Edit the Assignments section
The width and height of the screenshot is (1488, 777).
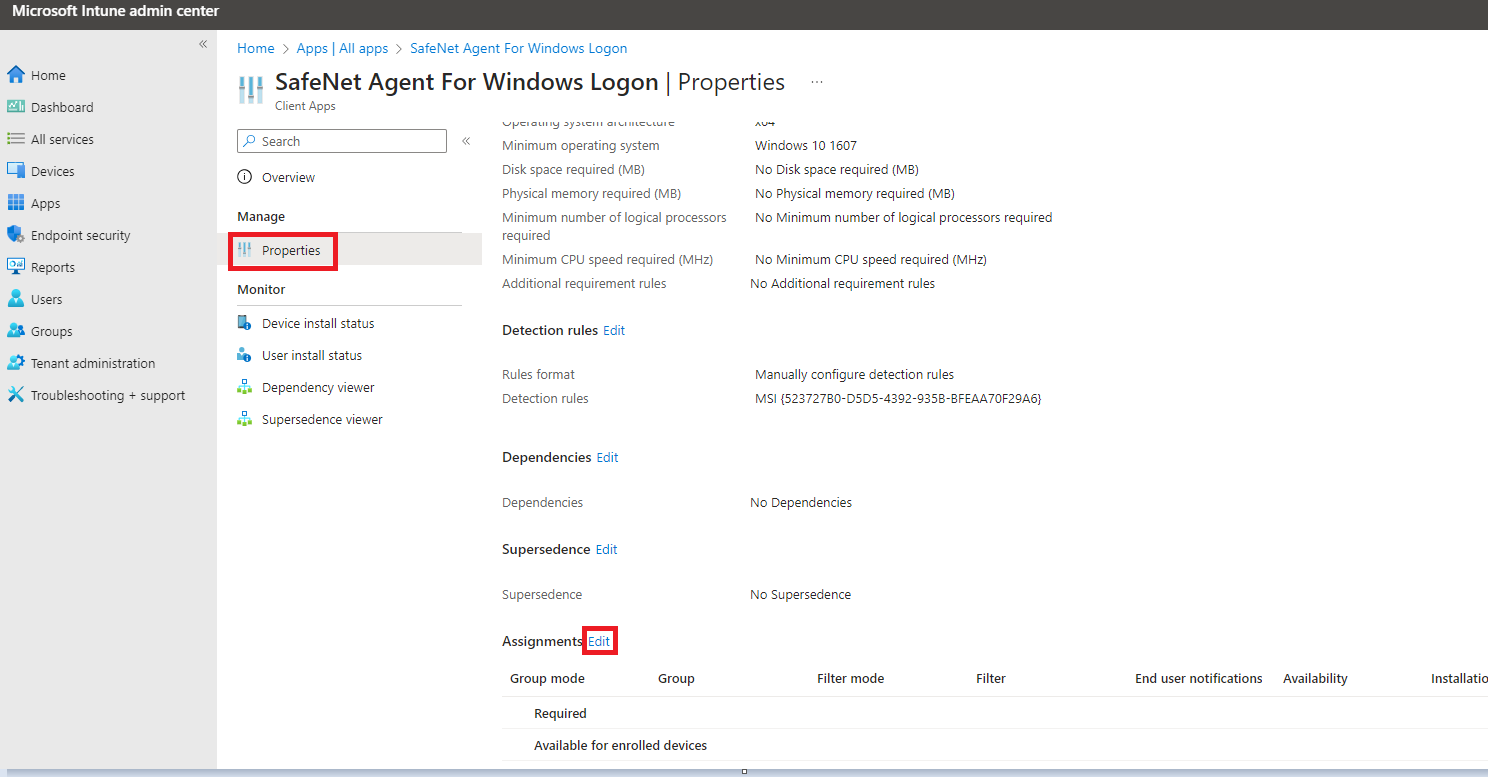pyautogui.click(x=599, y=641)
